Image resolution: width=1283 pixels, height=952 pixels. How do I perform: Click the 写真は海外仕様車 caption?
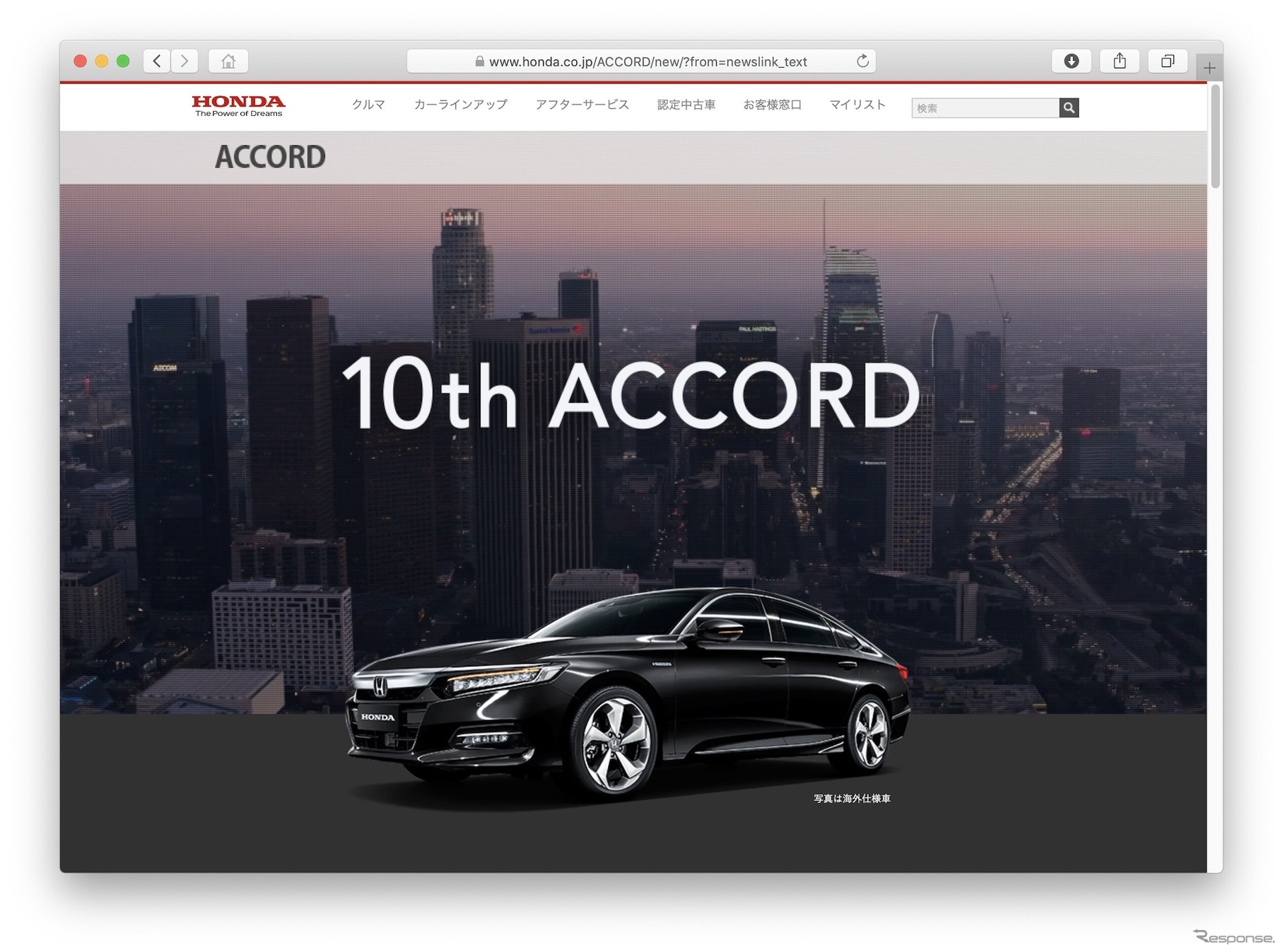tap(852, 799)
